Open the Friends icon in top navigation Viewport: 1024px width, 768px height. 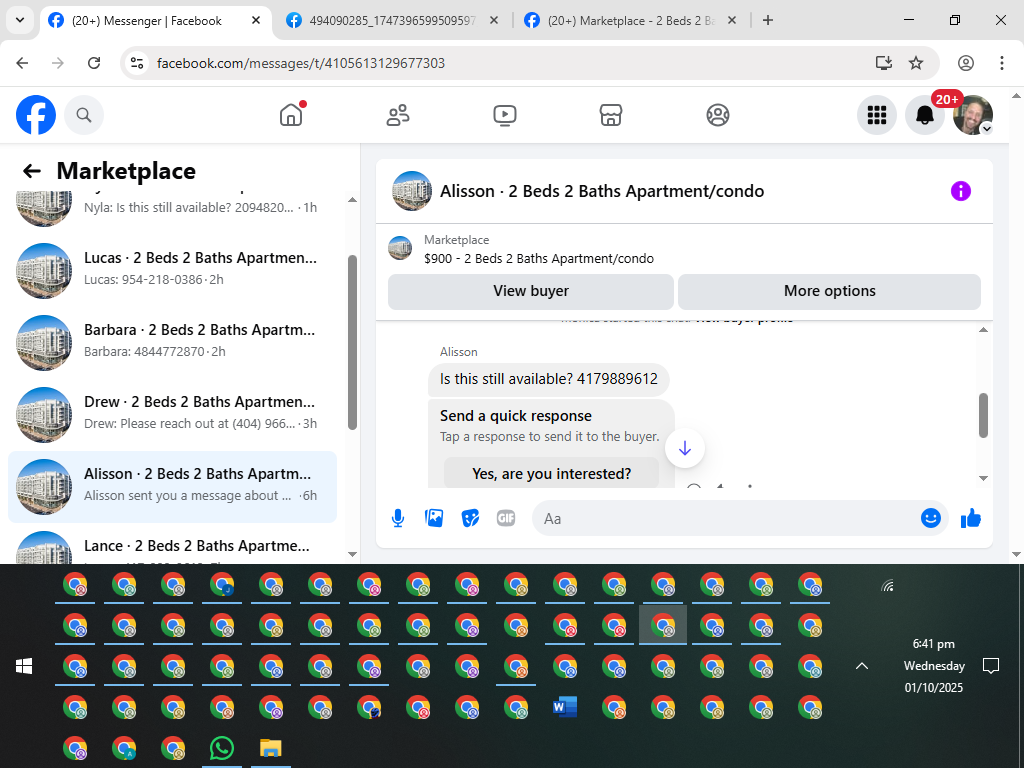click(398, 115)
